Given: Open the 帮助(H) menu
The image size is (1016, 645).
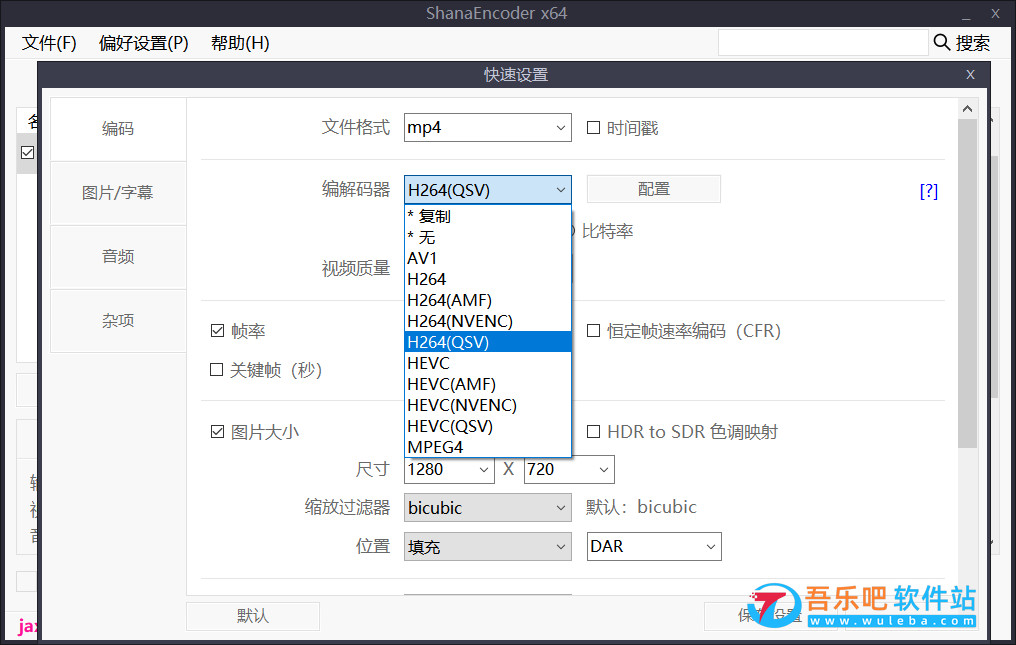Looking at the screenshot, I should pyautogui.click(x=240, y=43).
